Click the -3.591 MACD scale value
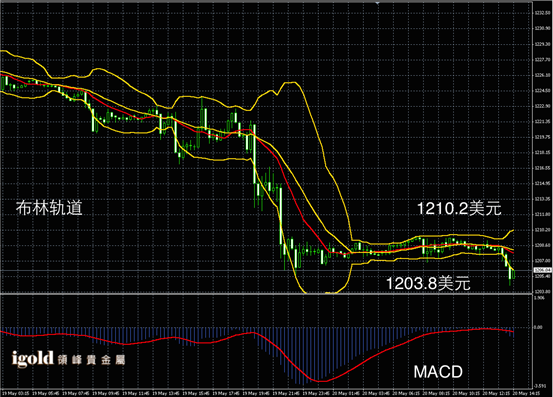 pos(540,386)
